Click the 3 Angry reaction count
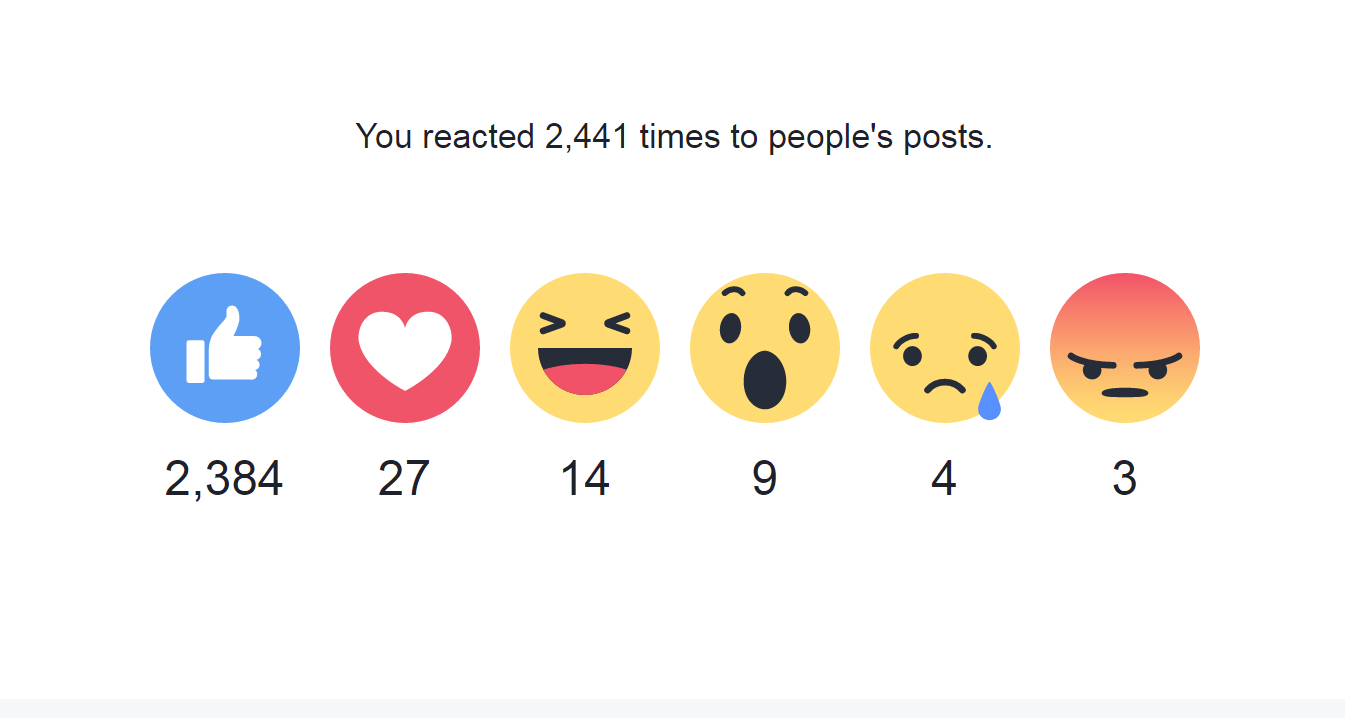The width and height of the screenshot is (1345, 718). click(x=1124, y=479)
